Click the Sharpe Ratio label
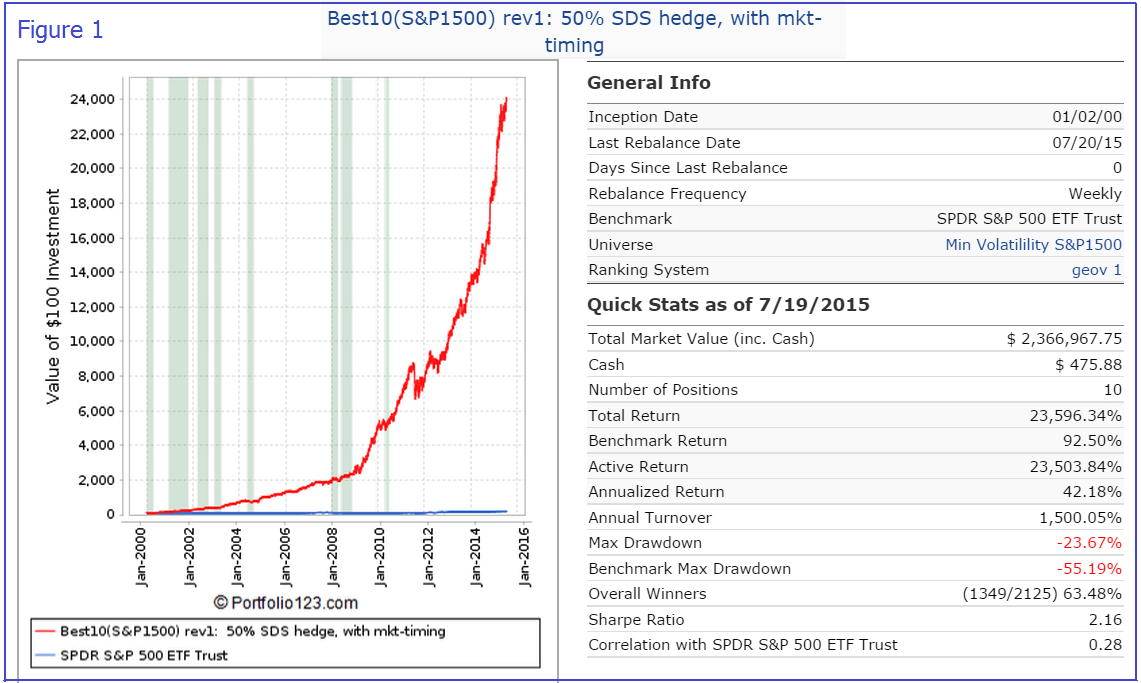 coord(636,620)
